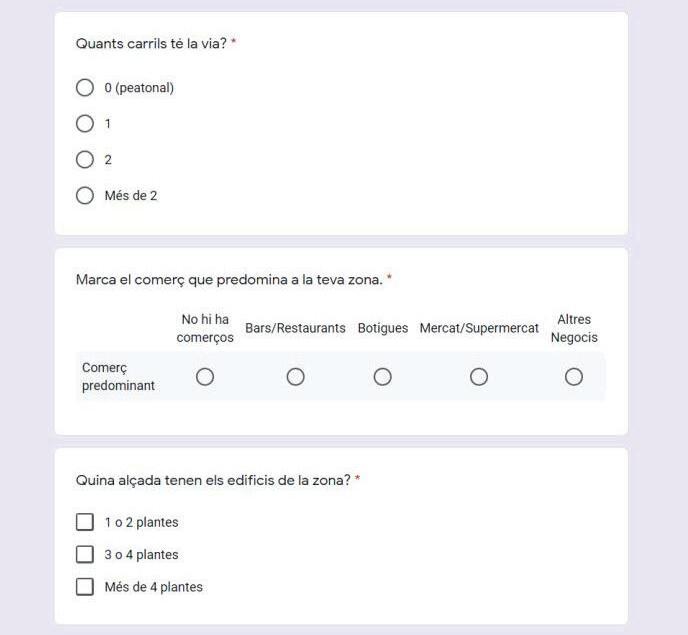
Task: Select 'No hi ha comerços' grid radio
Action: tap(205, 377)
